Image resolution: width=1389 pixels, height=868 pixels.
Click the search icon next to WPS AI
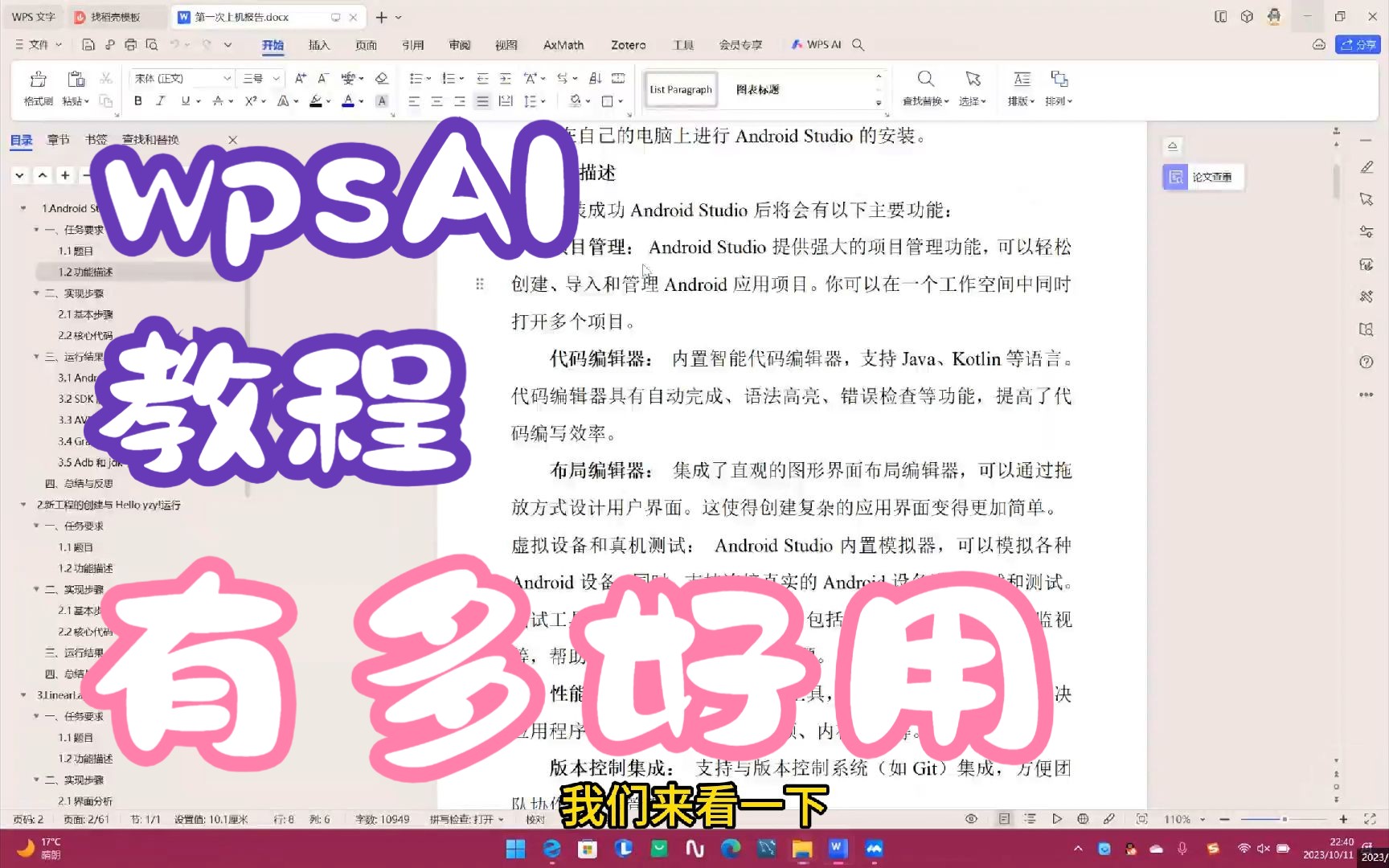(858, 45)
